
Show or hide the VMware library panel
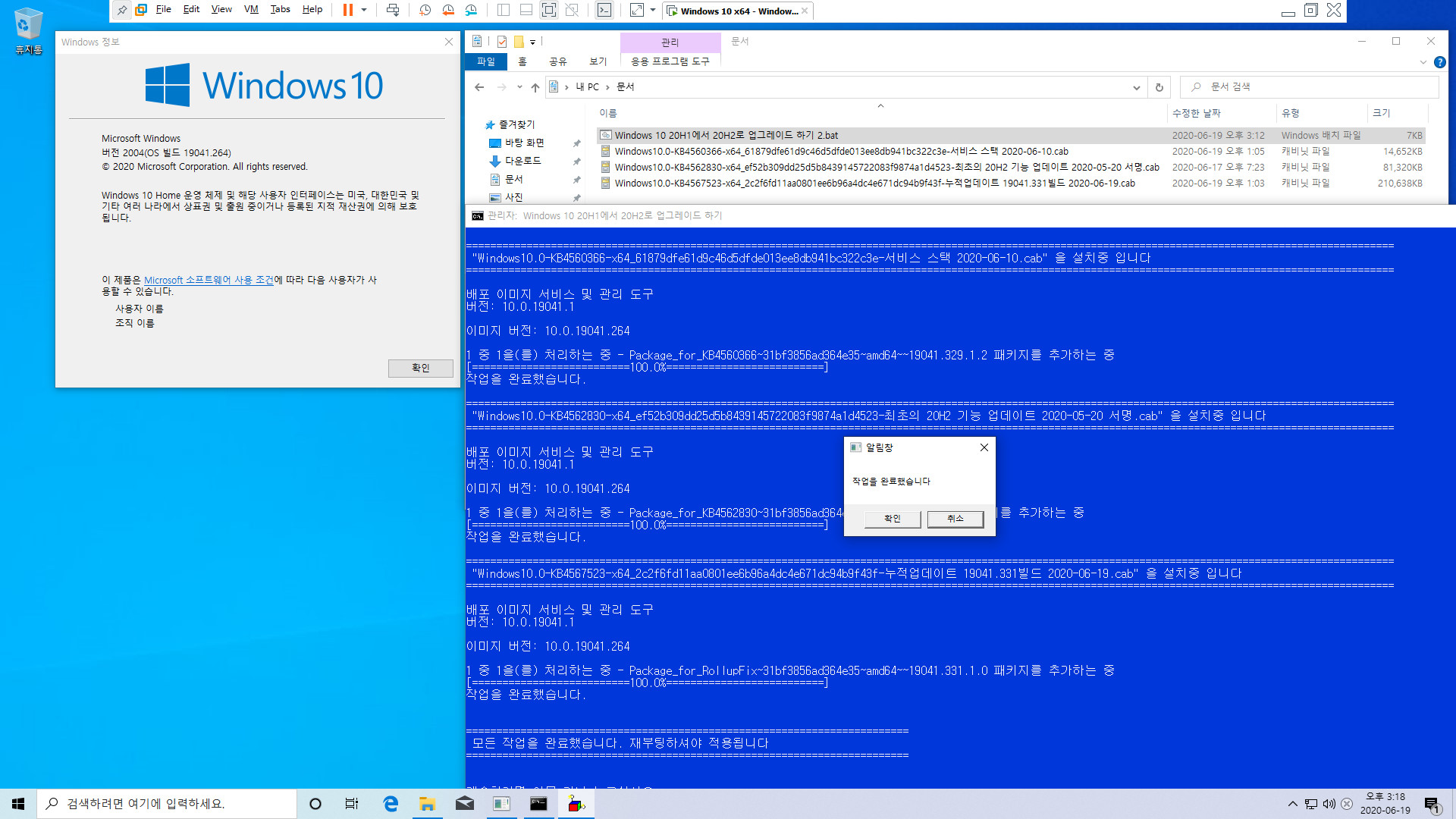pos(504,10)
